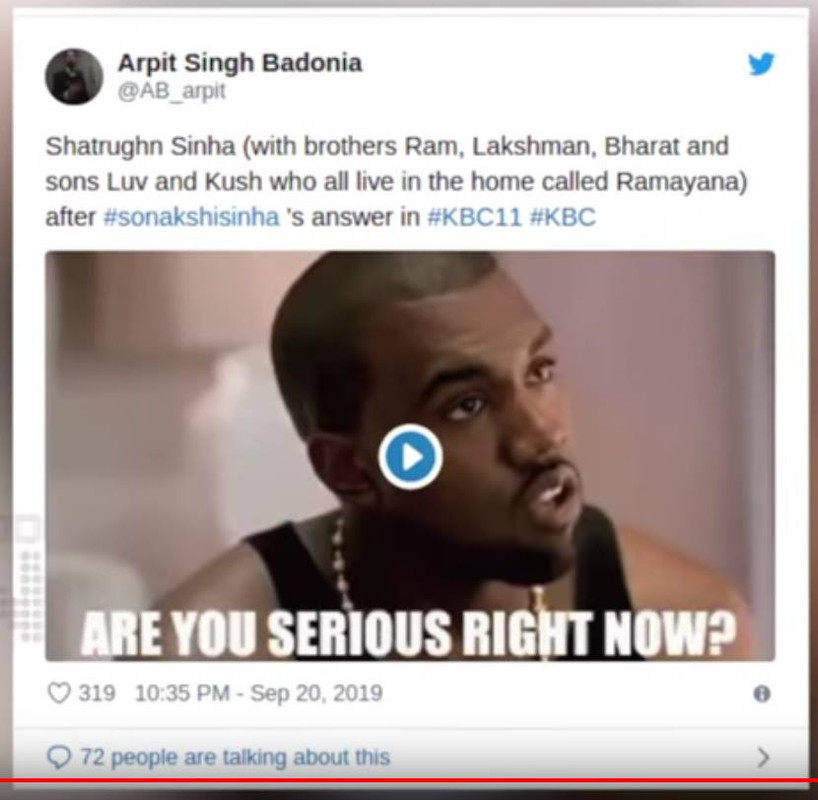818x800 pixels.
Task: Open the #sonakshisinha hashtag
Action: pyautogui.click(x=191, y=217)
